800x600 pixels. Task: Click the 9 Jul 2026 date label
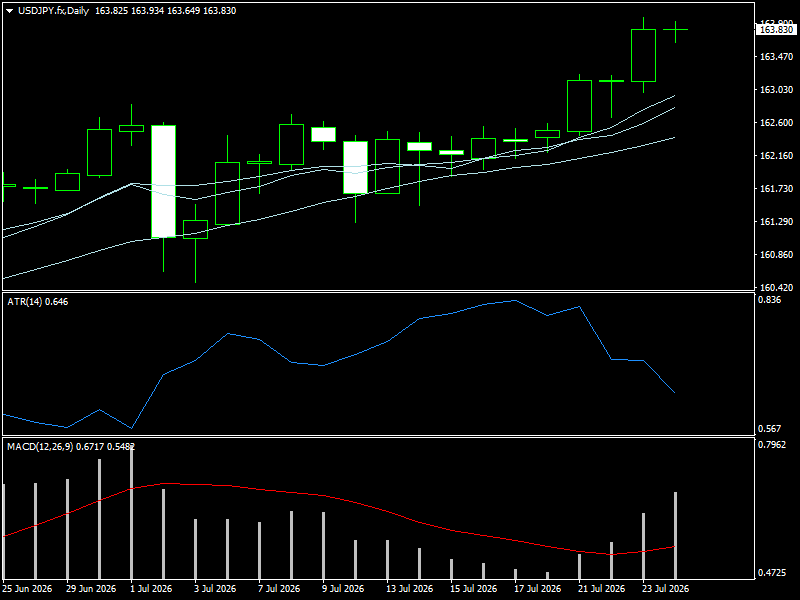[343, 589]
